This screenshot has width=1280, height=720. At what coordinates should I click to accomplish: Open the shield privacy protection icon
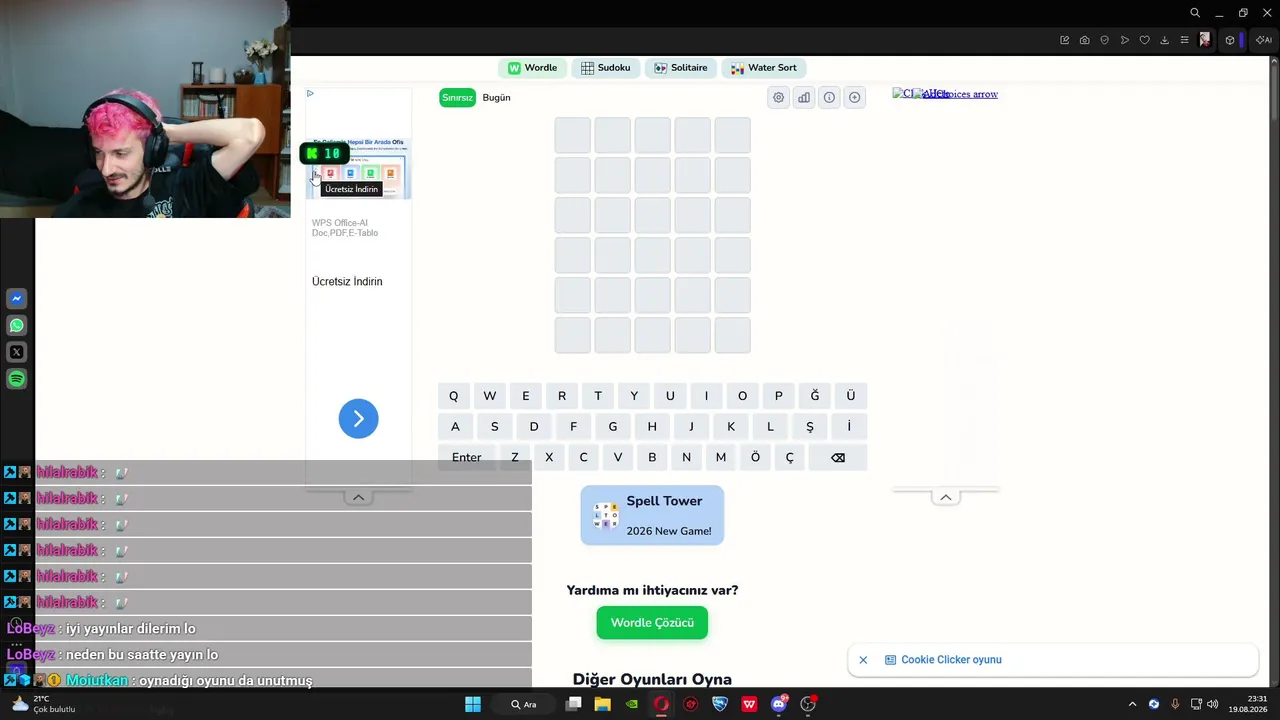[x=1104, y=40]
